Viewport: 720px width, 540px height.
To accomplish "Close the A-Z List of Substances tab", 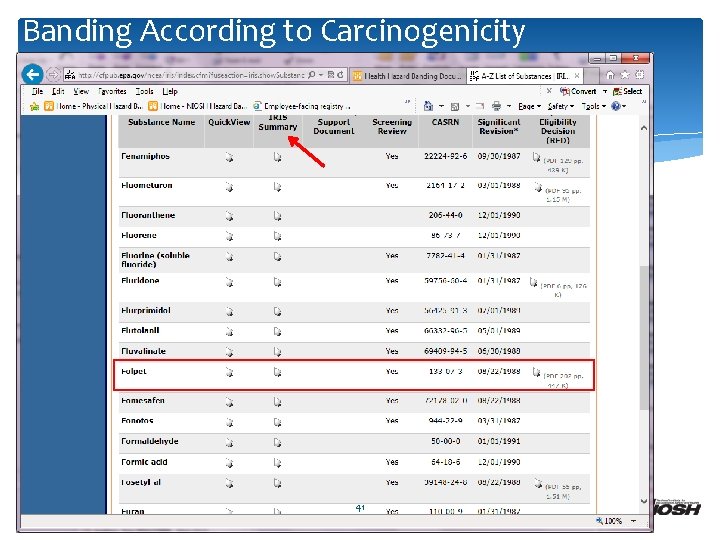I will [577, 76].
